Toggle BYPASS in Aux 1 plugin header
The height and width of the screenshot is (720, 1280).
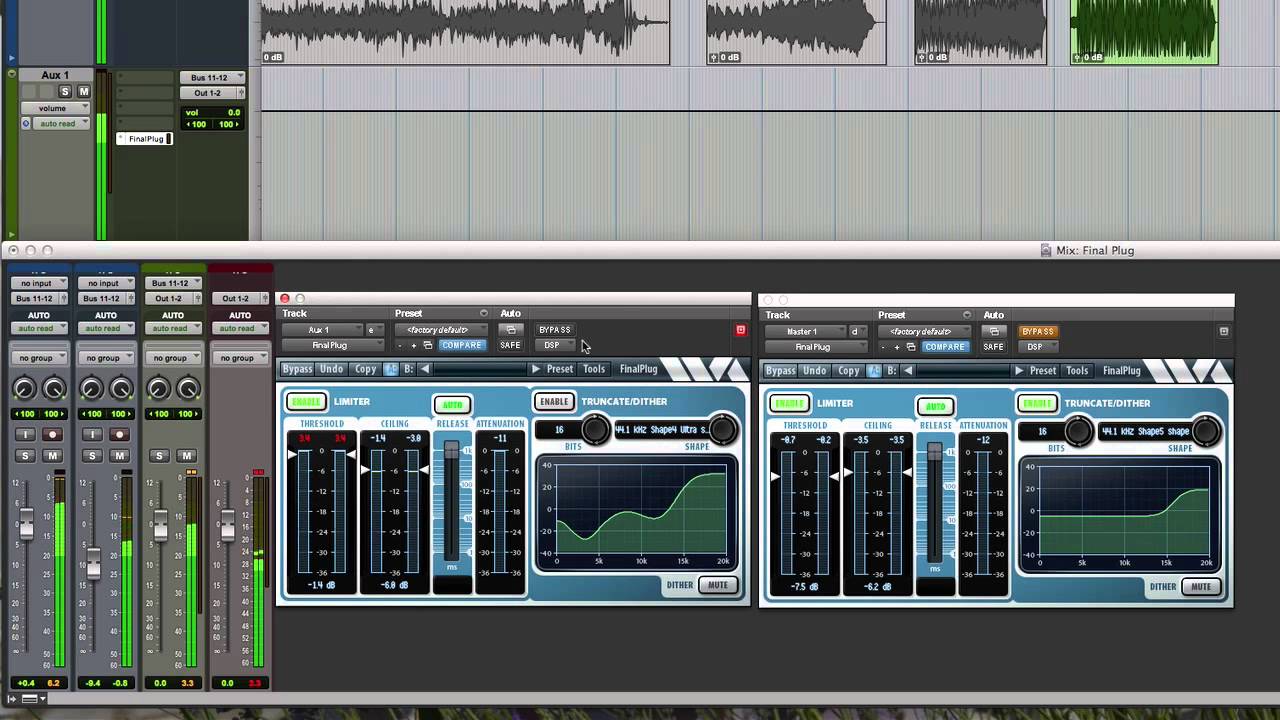tap(554, 330)
